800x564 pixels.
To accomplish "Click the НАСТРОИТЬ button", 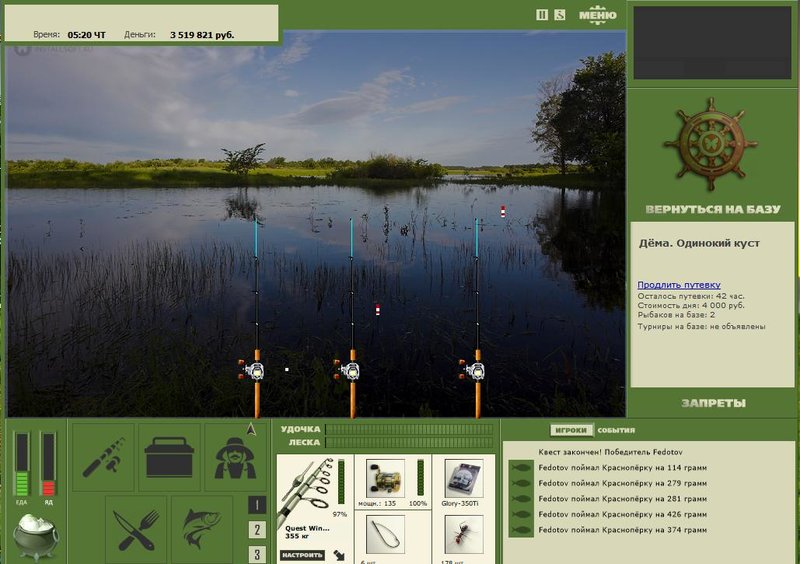I will pos(303,555).
